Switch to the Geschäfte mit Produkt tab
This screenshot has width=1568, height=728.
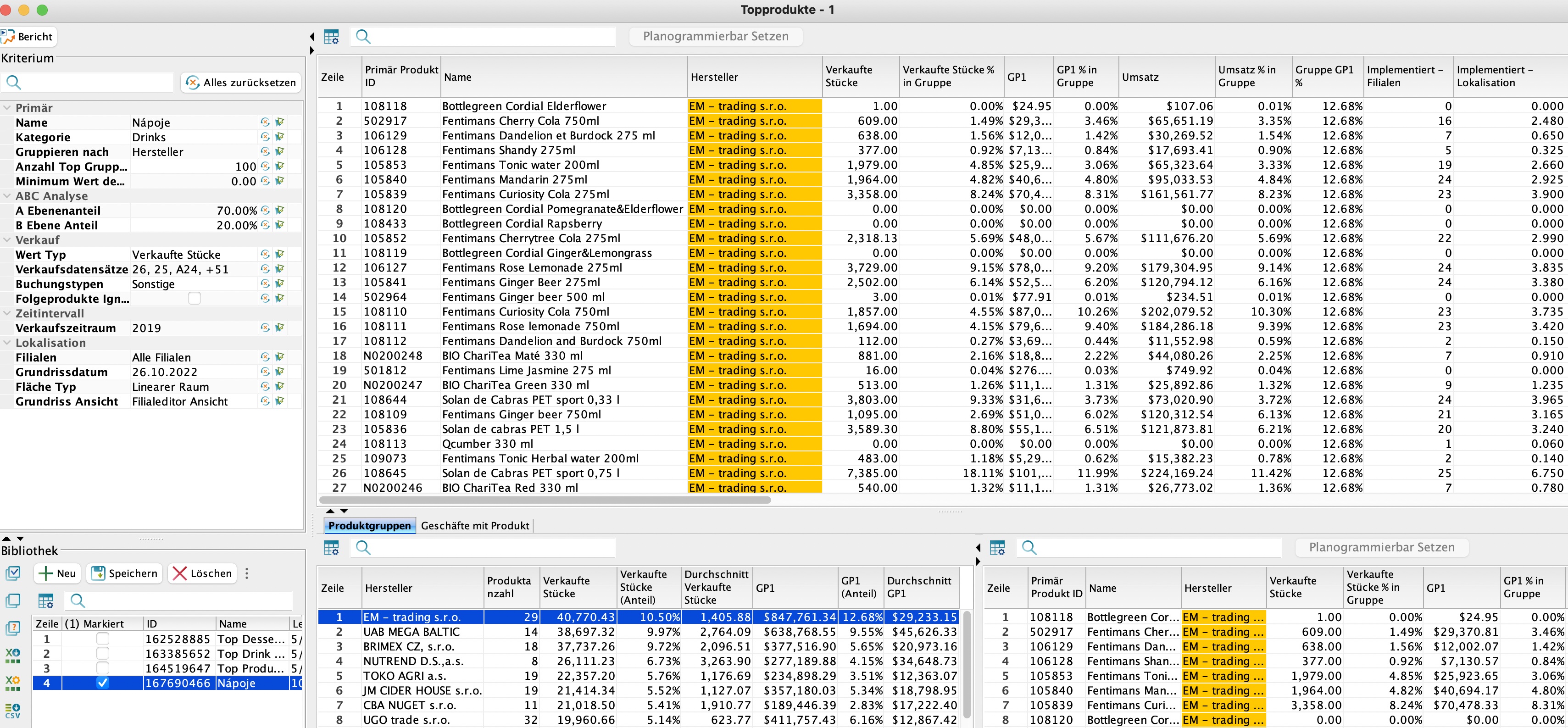pyautogui.click(x=475, y=525)
